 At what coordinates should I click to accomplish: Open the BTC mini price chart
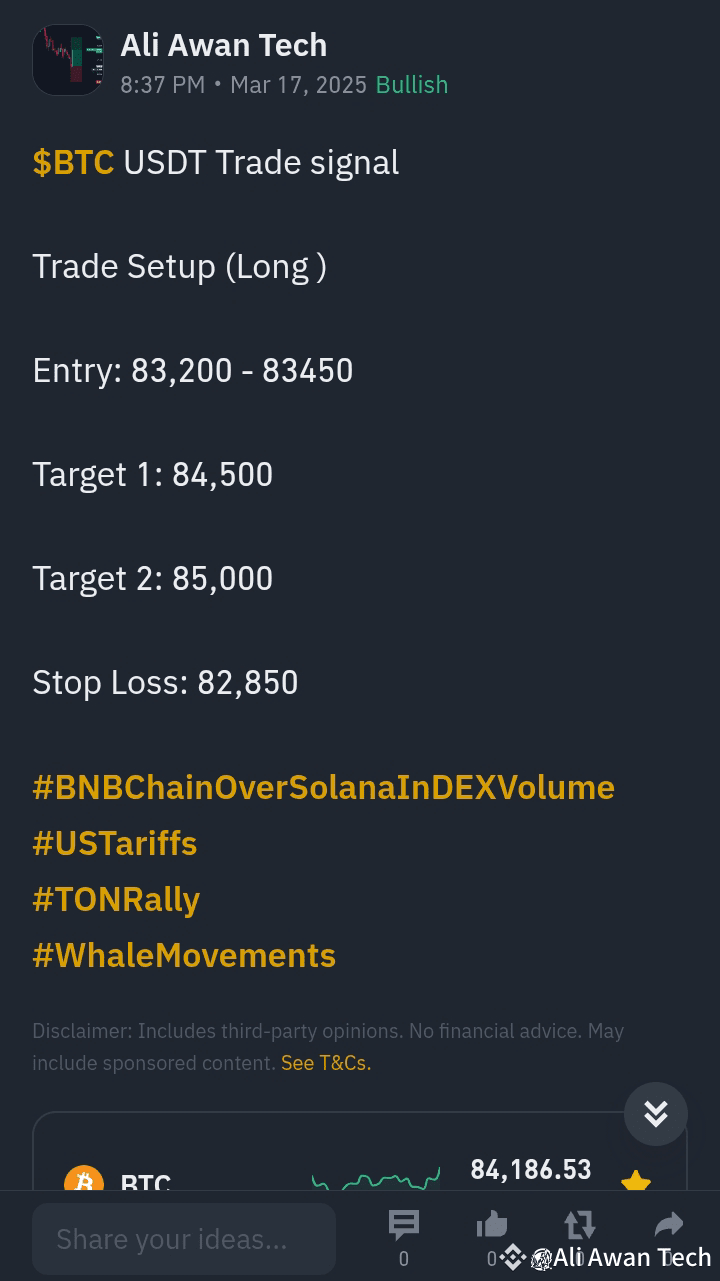[x=376, y=1180]
